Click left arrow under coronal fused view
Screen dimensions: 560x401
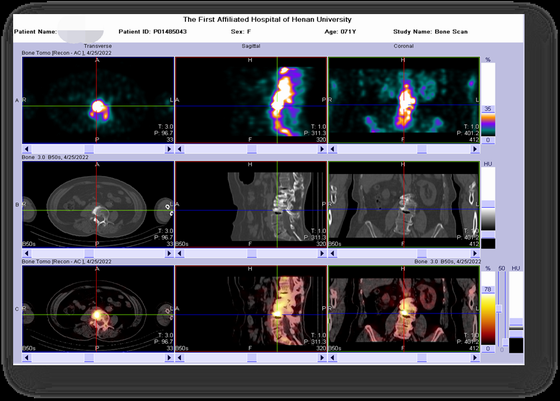332,357
